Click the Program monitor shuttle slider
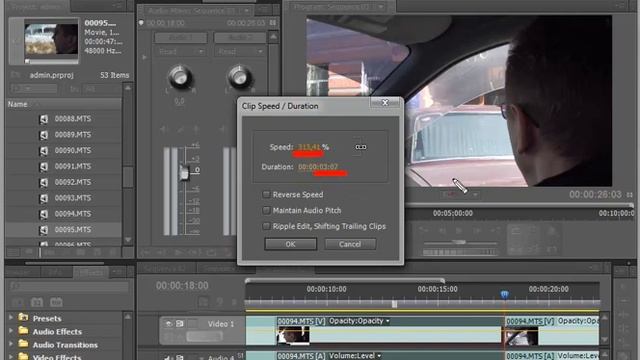The image size is (640, 360). [x=459, y=242]
